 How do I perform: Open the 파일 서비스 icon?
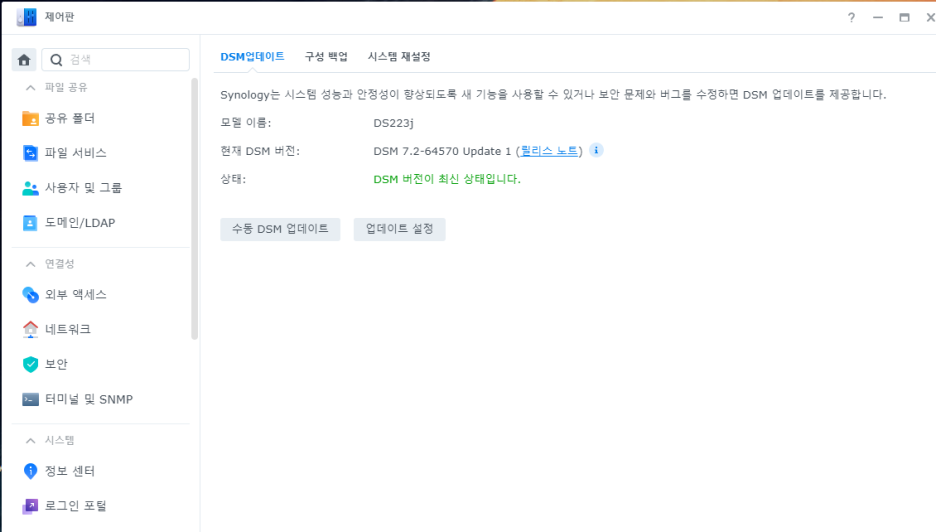click(x=30, y=153)
